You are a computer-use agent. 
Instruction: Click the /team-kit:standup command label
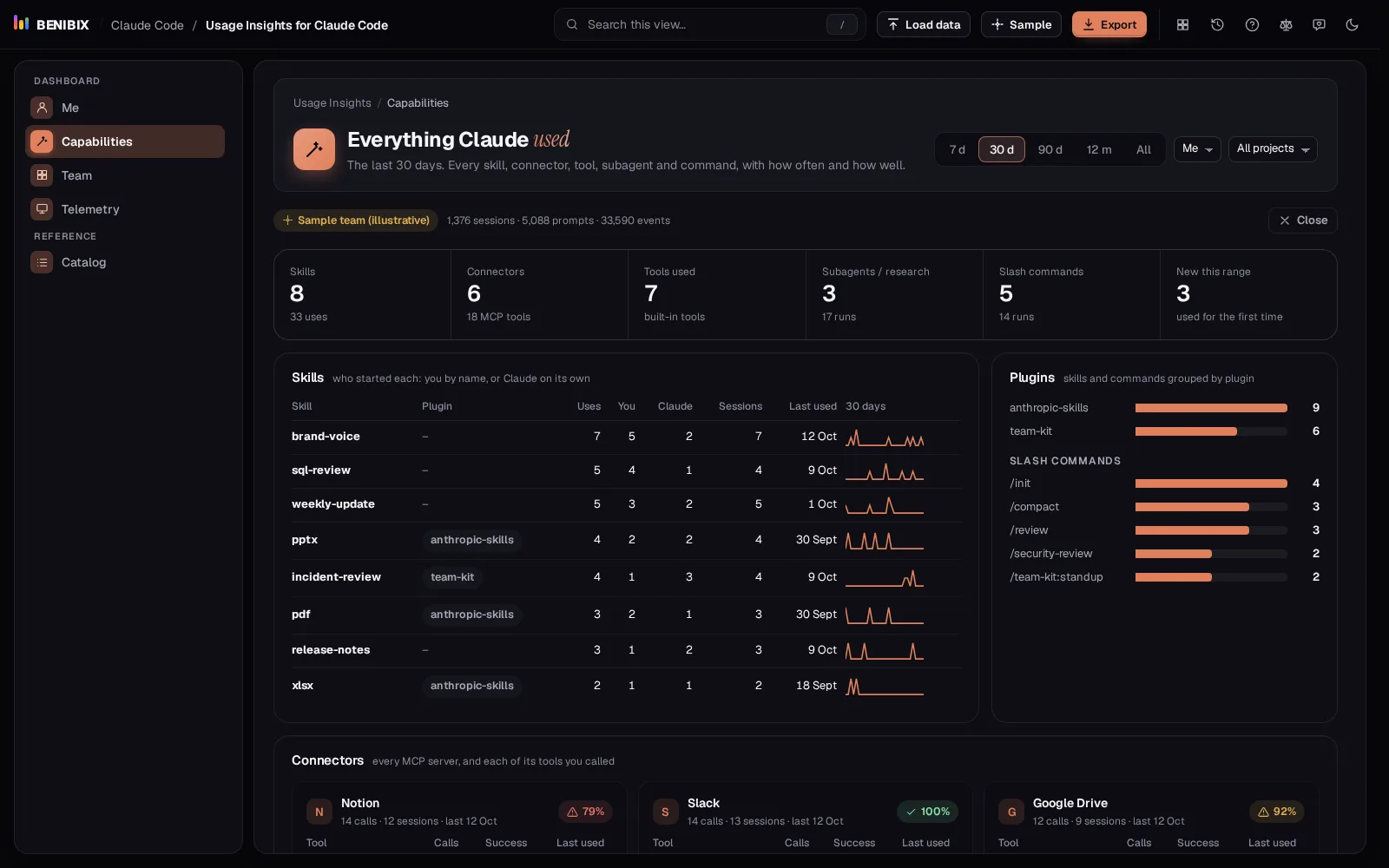(1057, 577)
